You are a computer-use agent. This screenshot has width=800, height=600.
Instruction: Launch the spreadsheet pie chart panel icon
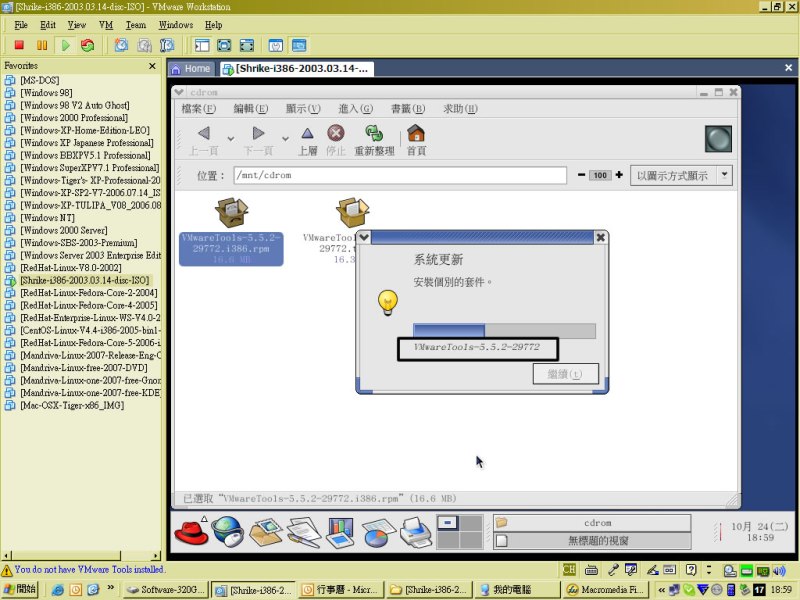tap(378, 533)
